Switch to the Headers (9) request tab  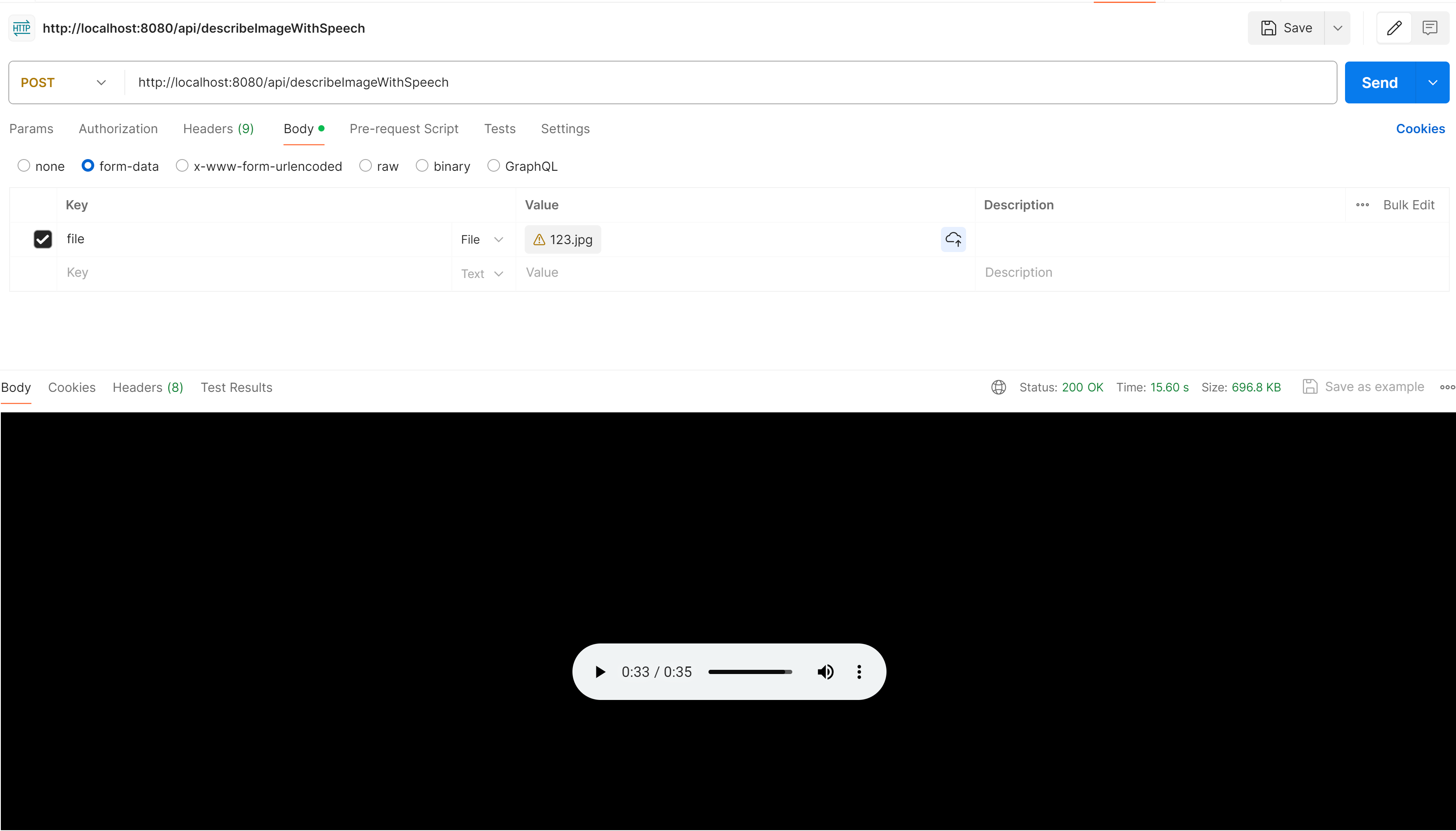pyautogui.click(x=218, y=129)
